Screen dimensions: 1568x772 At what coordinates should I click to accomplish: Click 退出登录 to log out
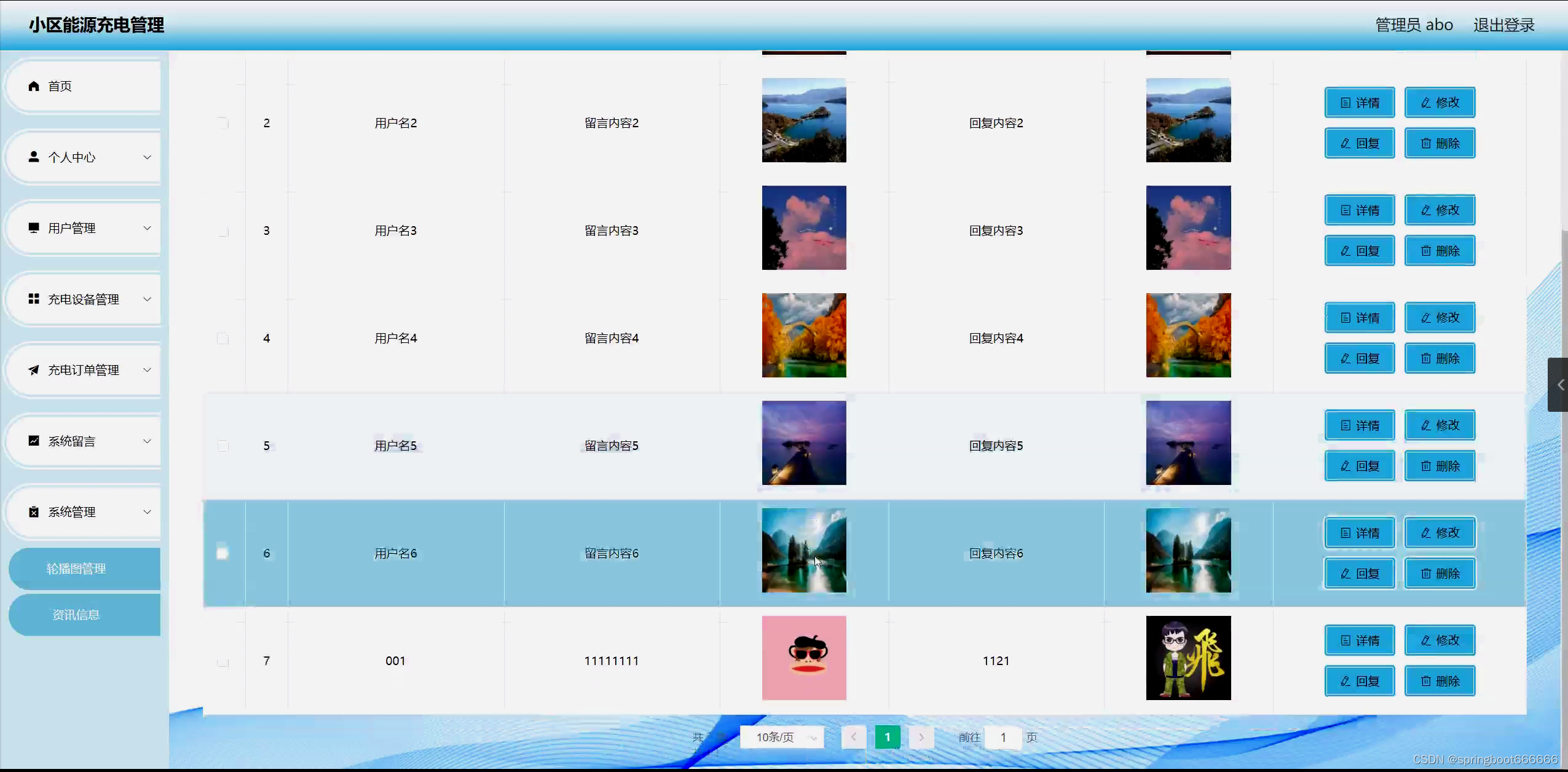(x=1503, y=25)
